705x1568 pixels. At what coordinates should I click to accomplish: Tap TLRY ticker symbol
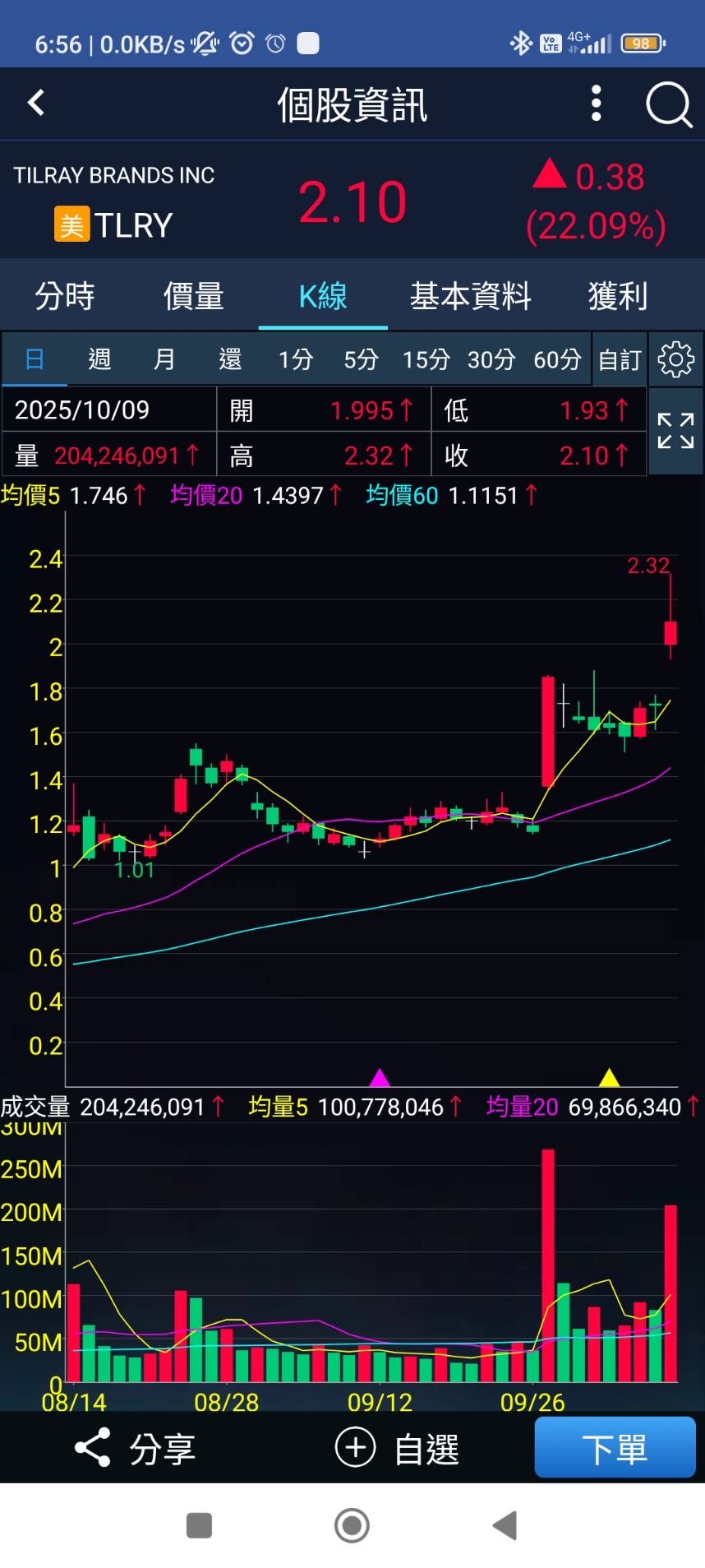(x=134, y=225)
